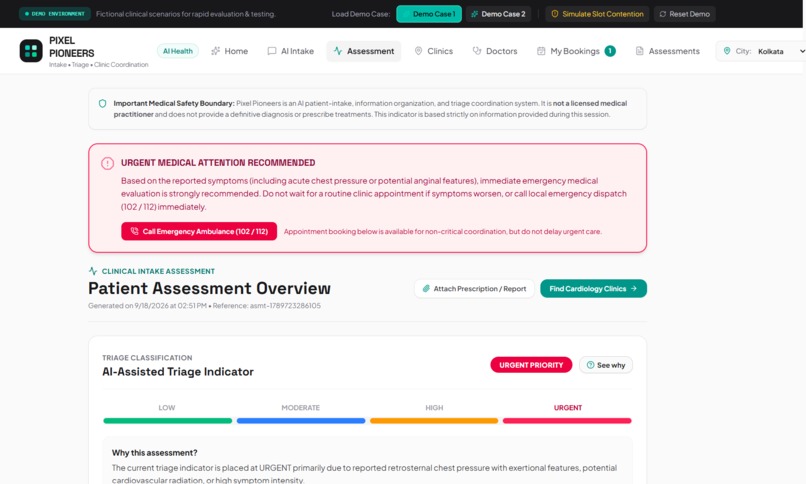The height and width of the screenshot is (484, 806).
Task: Select the red URGENT triage bar
Action: pos(567,421)
